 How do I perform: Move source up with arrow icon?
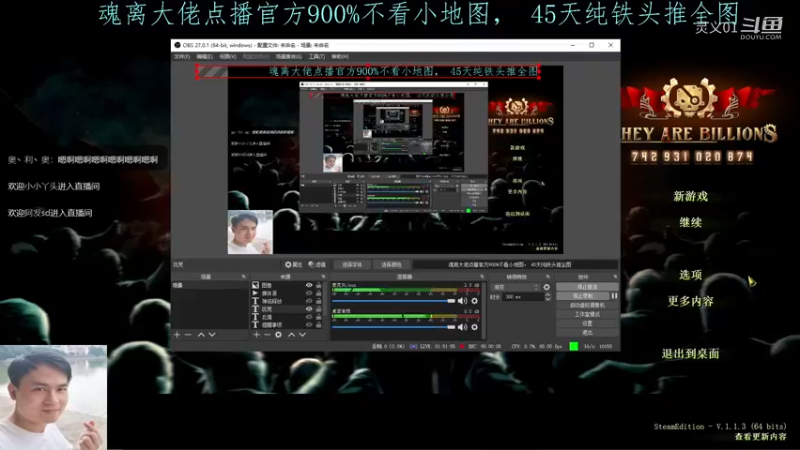tap(291, 335)
